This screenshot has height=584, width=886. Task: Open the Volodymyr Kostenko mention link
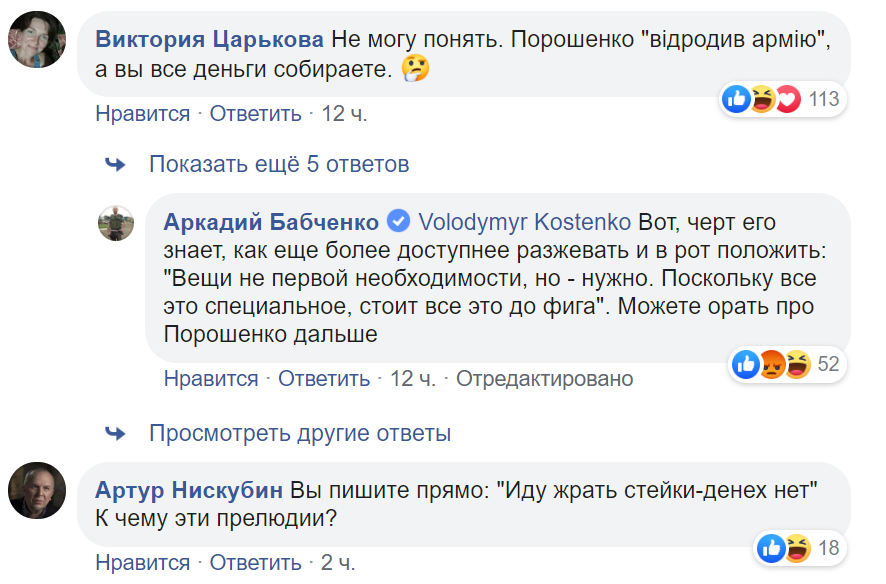click(x=524, y=221)
